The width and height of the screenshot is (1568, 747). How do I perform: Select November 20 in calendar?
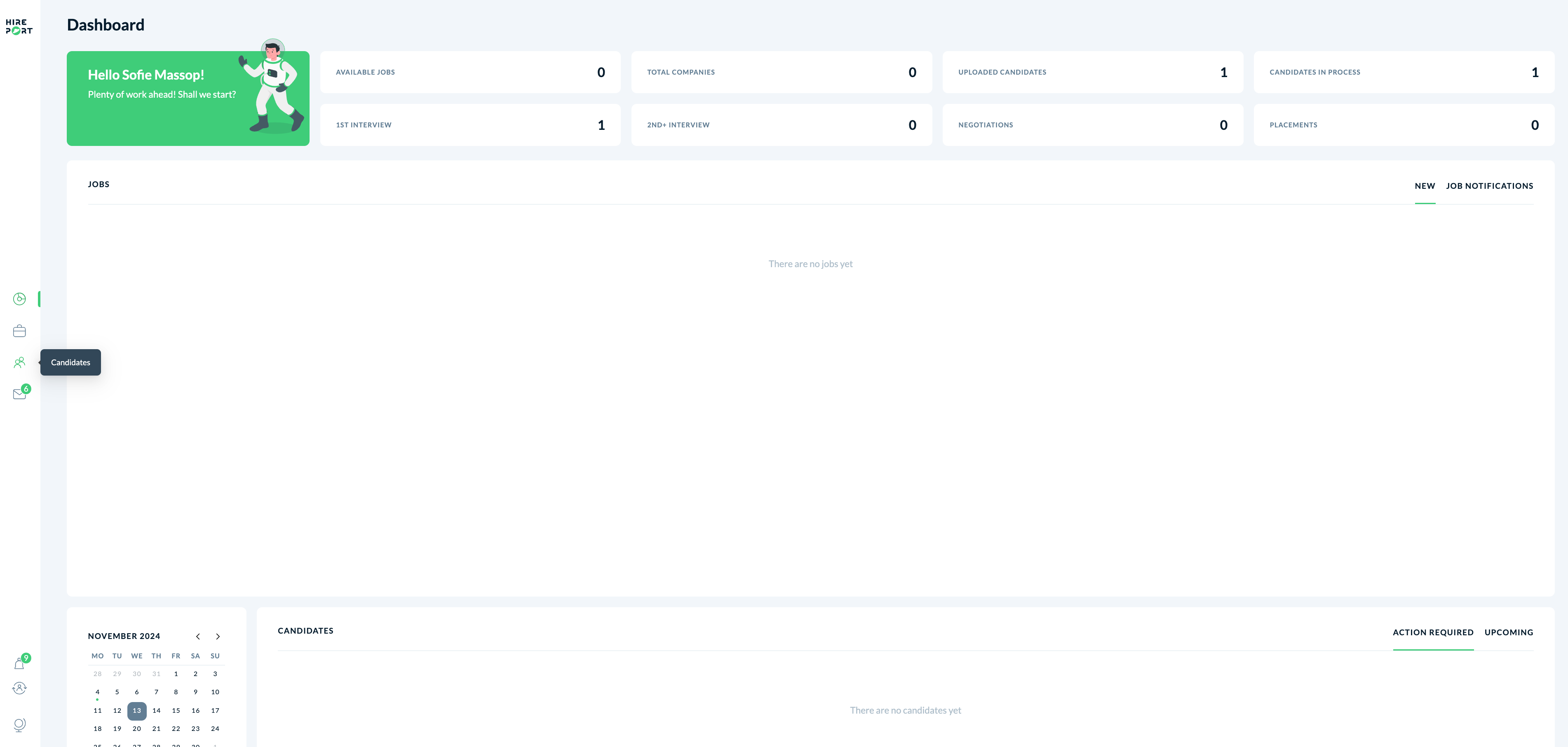pyautogui.click(x=137, y=729)
